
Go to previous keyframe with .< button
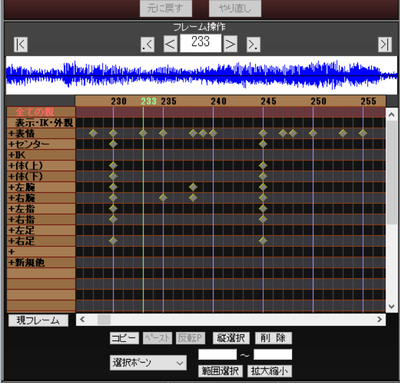147,44
